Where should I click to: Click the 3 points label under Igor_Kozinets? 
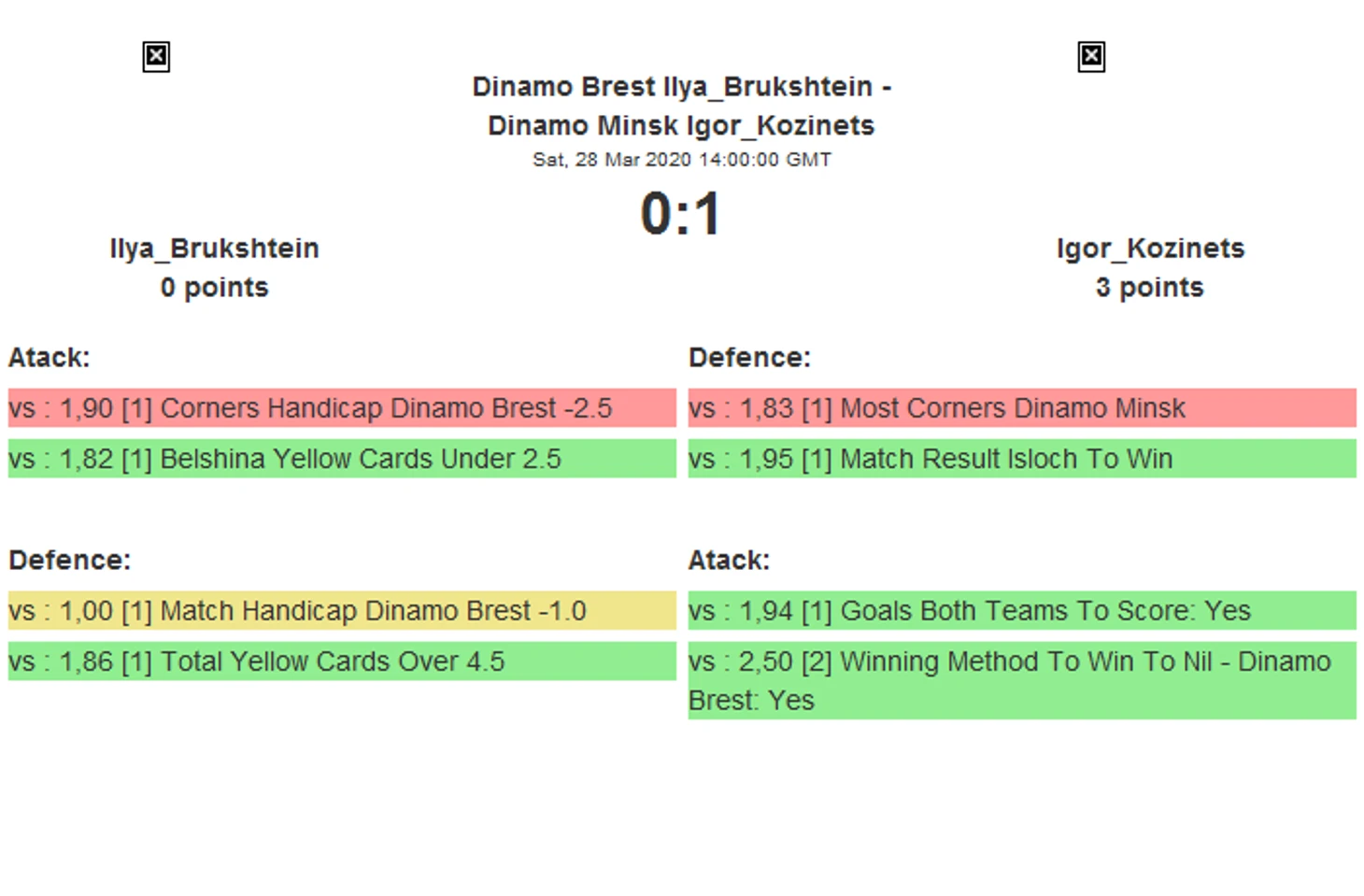1149,288
